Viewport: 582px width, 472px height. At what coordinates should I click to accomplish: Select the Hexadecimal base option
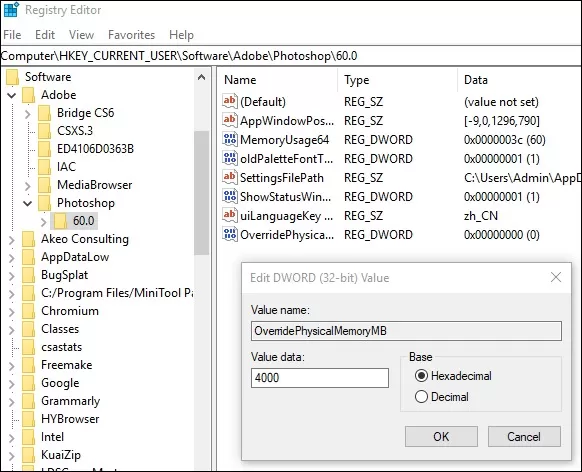pos(421,376)
